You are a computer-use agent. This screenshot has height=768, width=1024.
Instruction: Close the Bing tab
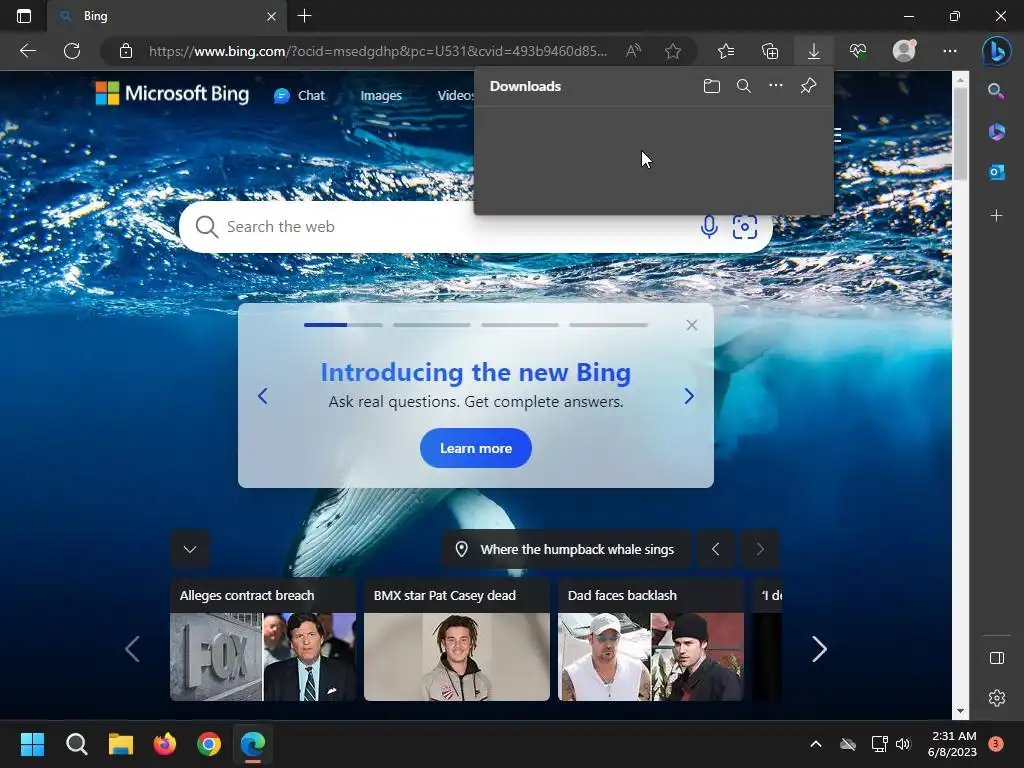click(x=272, y=16)
